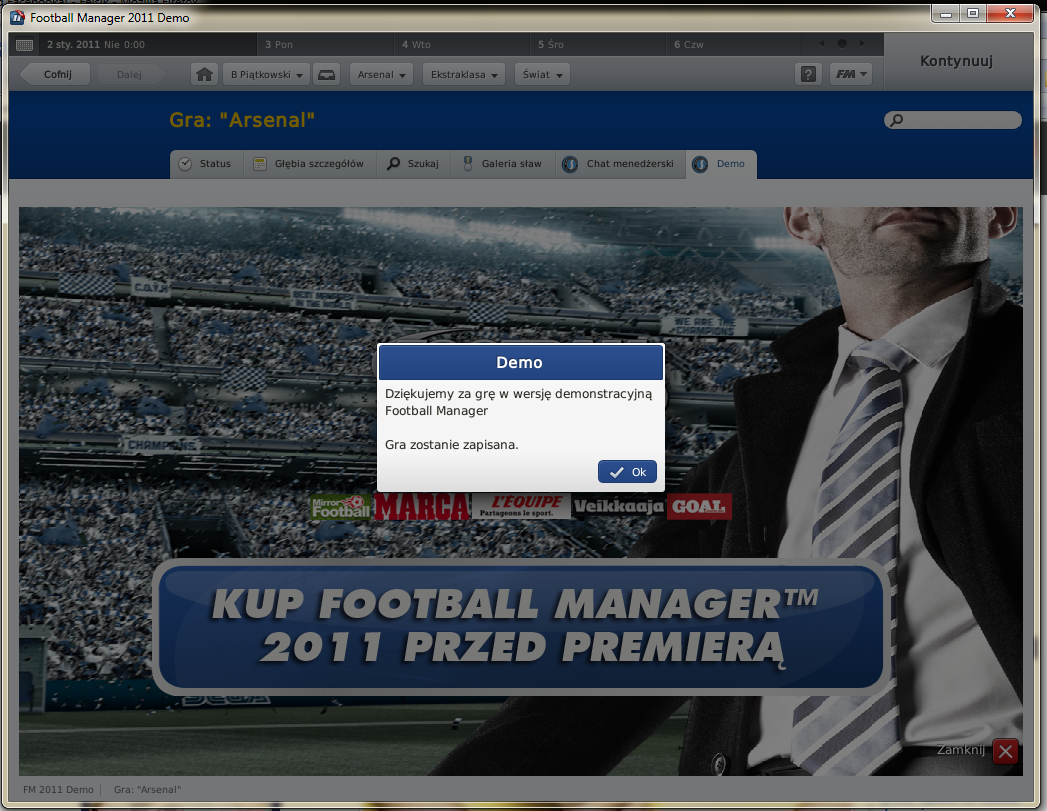Click the Zamknij red X button
The width and height of the screenshot is (1047, 811).
pyautogui.click(x=1005, y=752)
